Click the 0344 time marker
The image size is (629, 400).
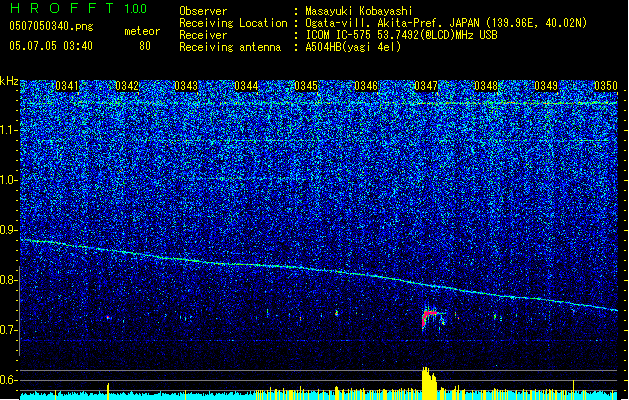[x=246, y=86]
